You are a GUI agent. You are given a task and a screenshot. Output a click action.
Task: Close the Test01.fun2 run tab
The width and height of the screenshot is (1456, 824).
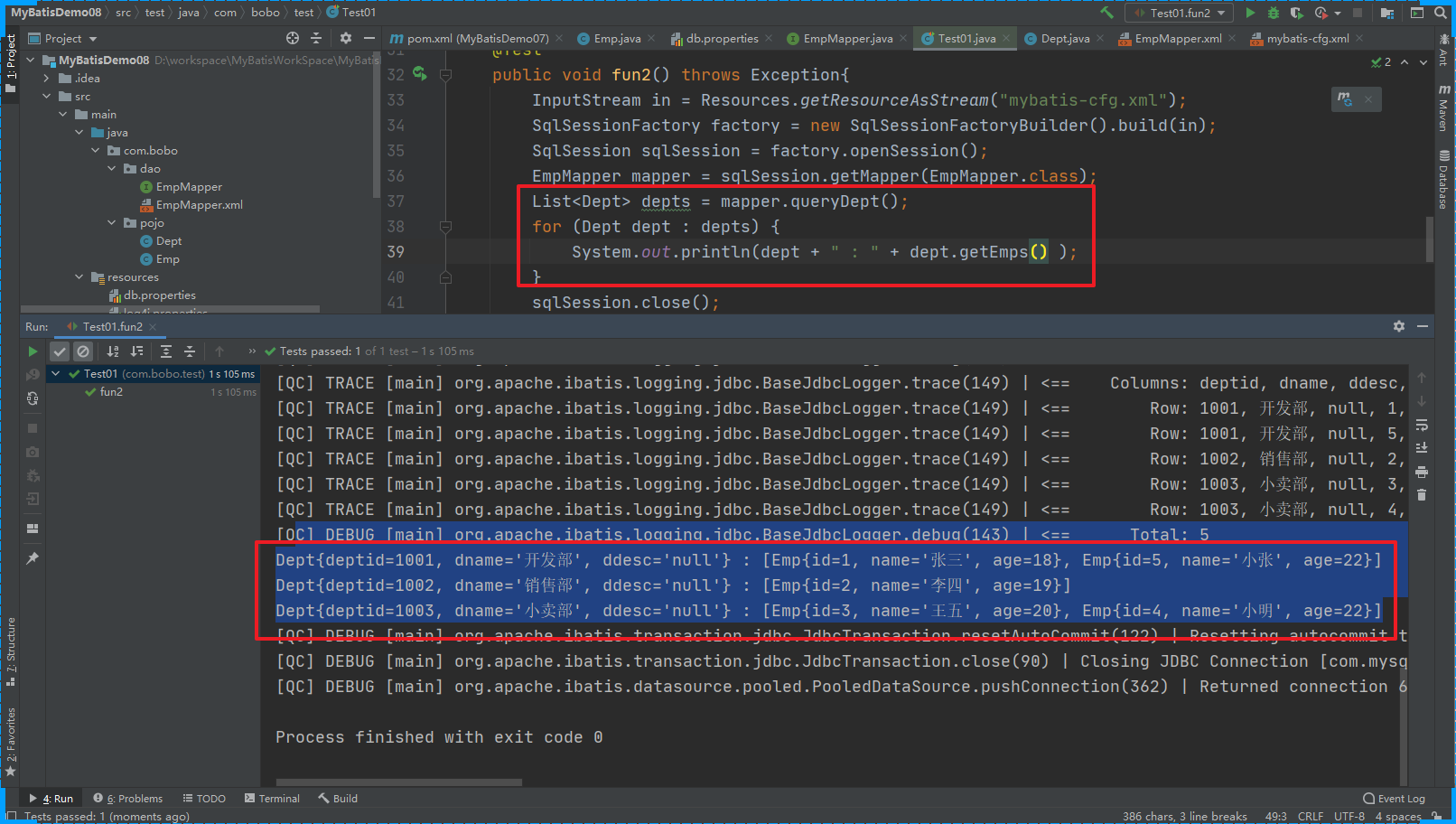(x=154, y=327)
